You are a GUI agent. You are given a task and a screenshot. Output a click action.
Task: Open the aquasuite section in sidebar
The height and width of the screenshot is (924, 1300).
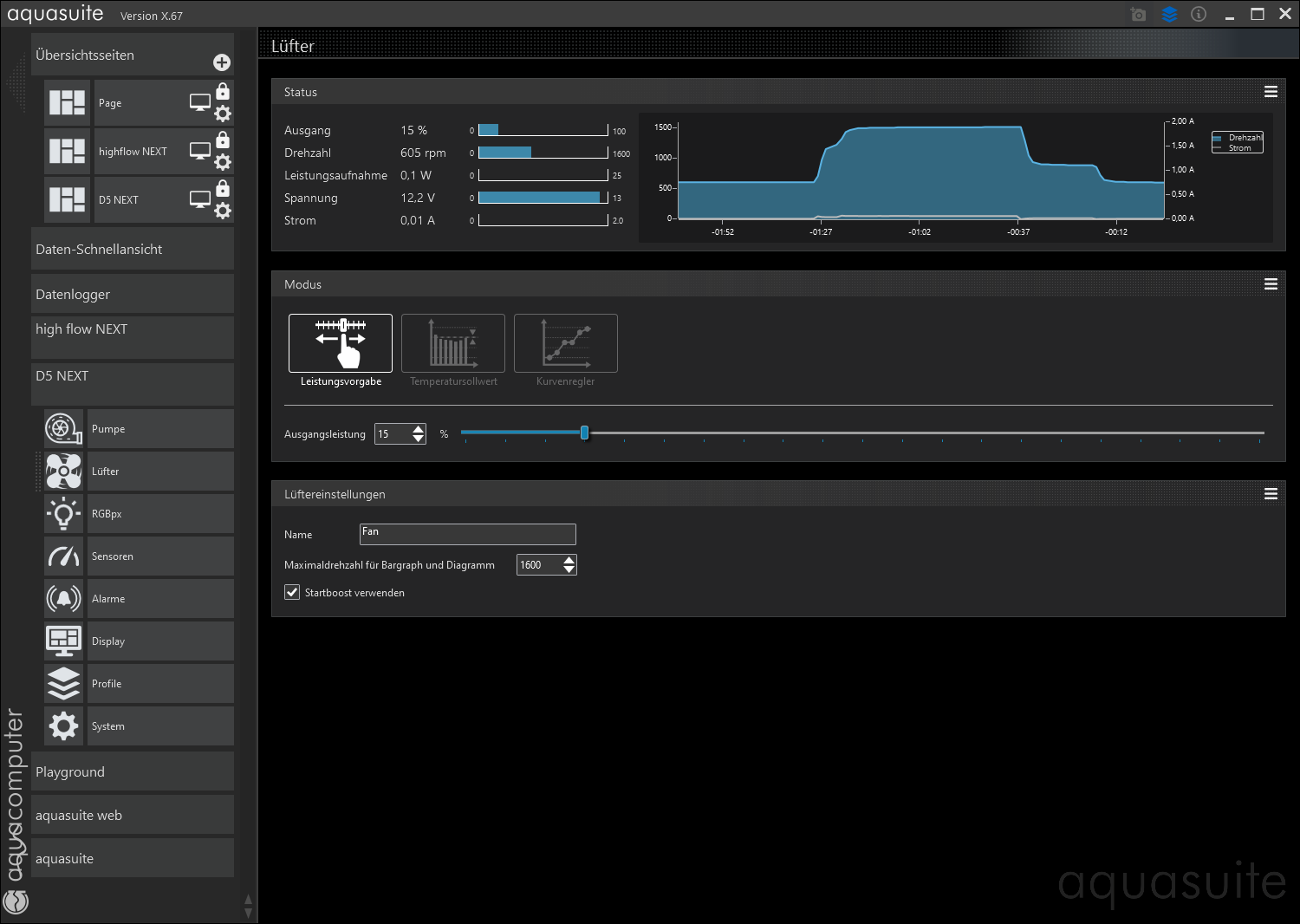(133, 858)
